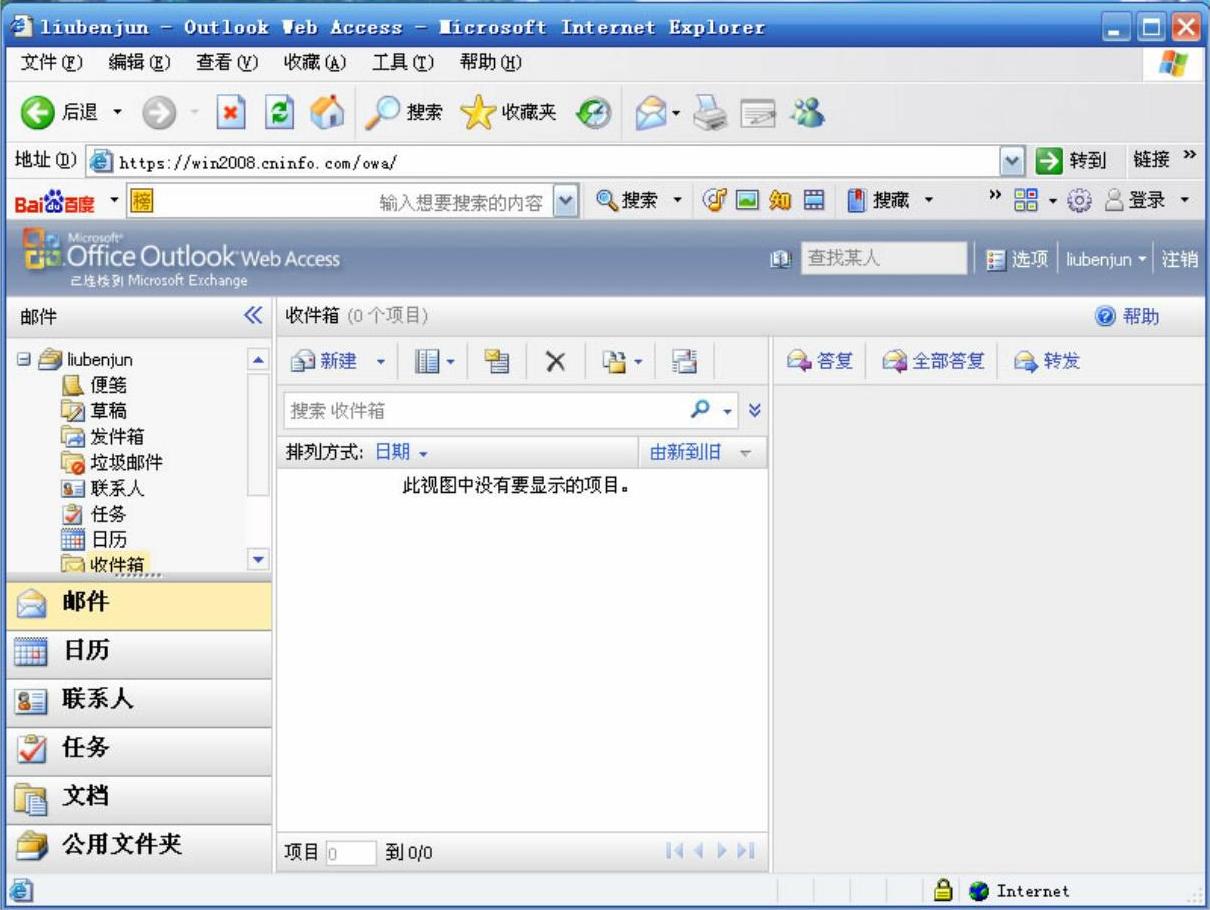Click 答复 to reply
Screen dimensions: 1210x910
pyautogui.click(x=820, y=361)
